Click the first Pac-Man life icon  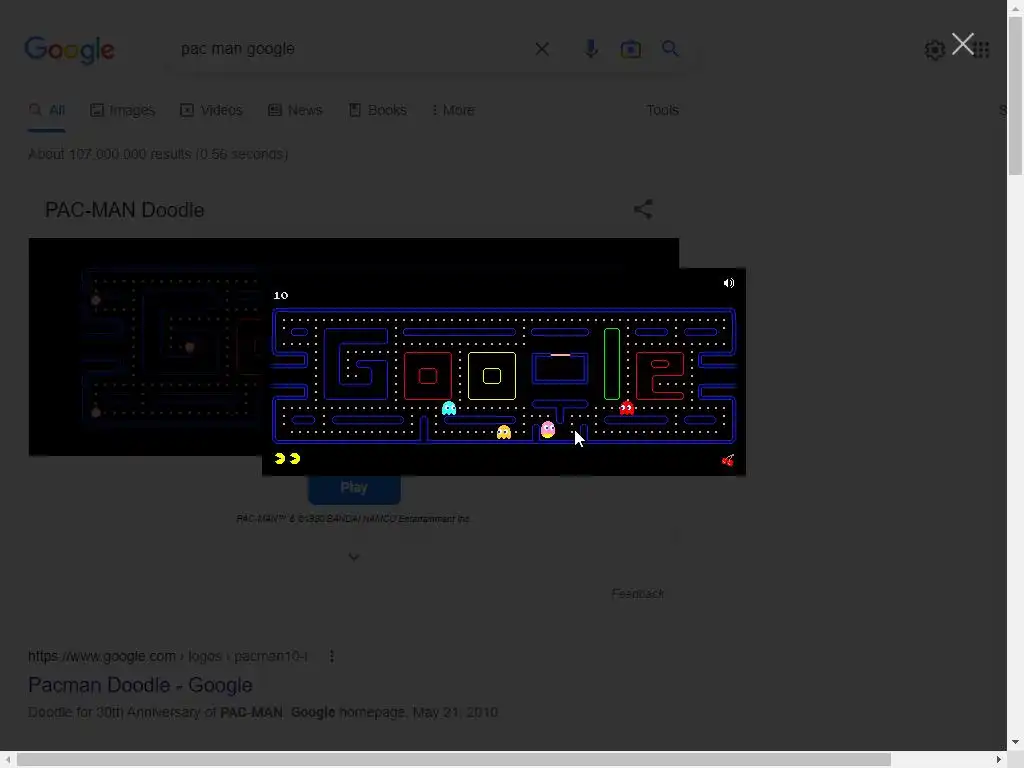280,458
